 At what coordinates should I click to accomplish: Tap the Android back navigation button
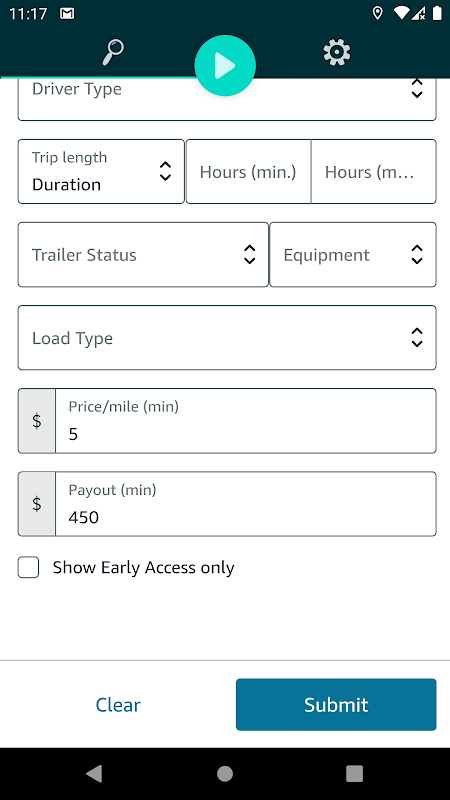(x=94, y=773)
